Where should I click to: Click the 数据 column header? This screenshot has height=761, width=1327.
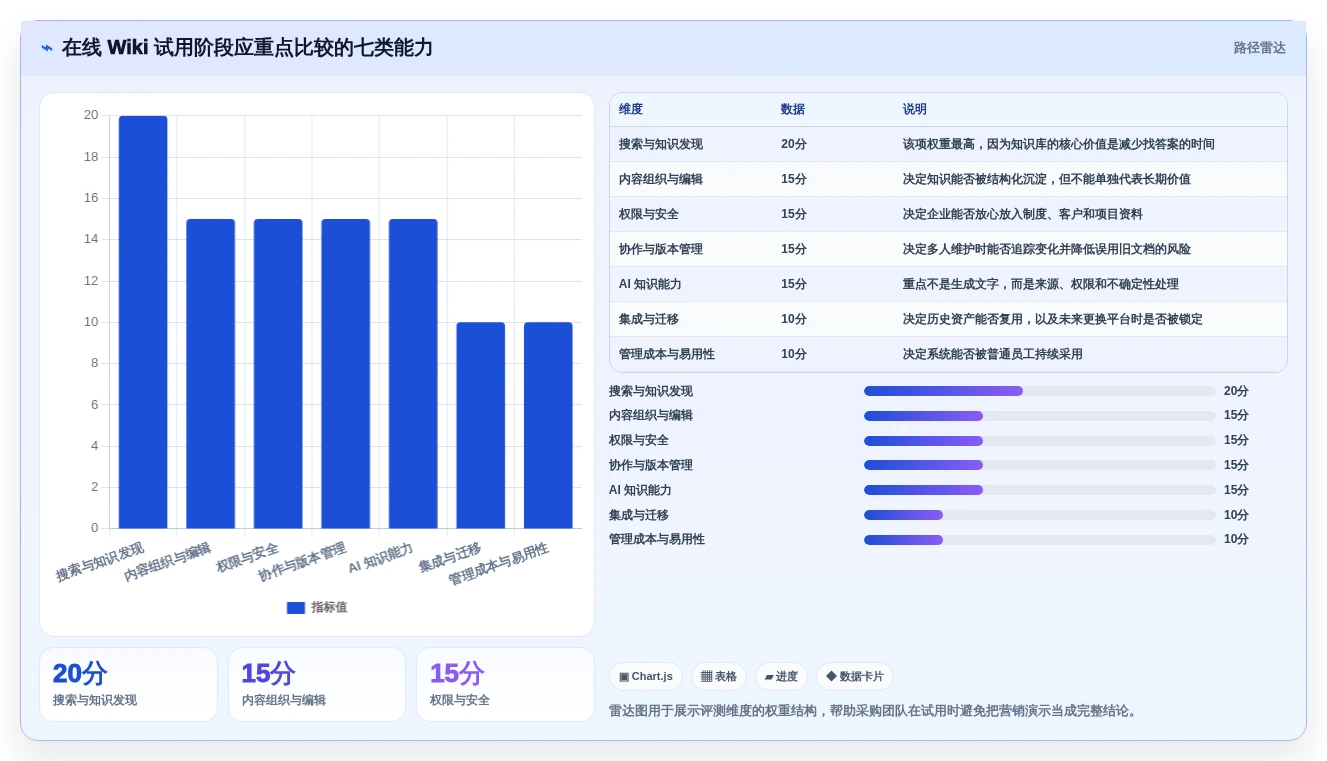point(793,110)
